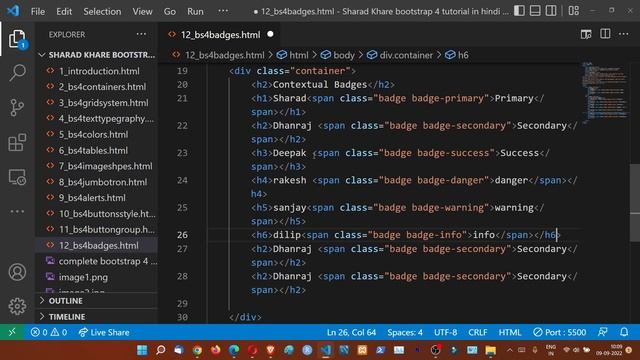Open 8_bs4jumbotron.html file
Screen dimensions: 640x360
103,182
